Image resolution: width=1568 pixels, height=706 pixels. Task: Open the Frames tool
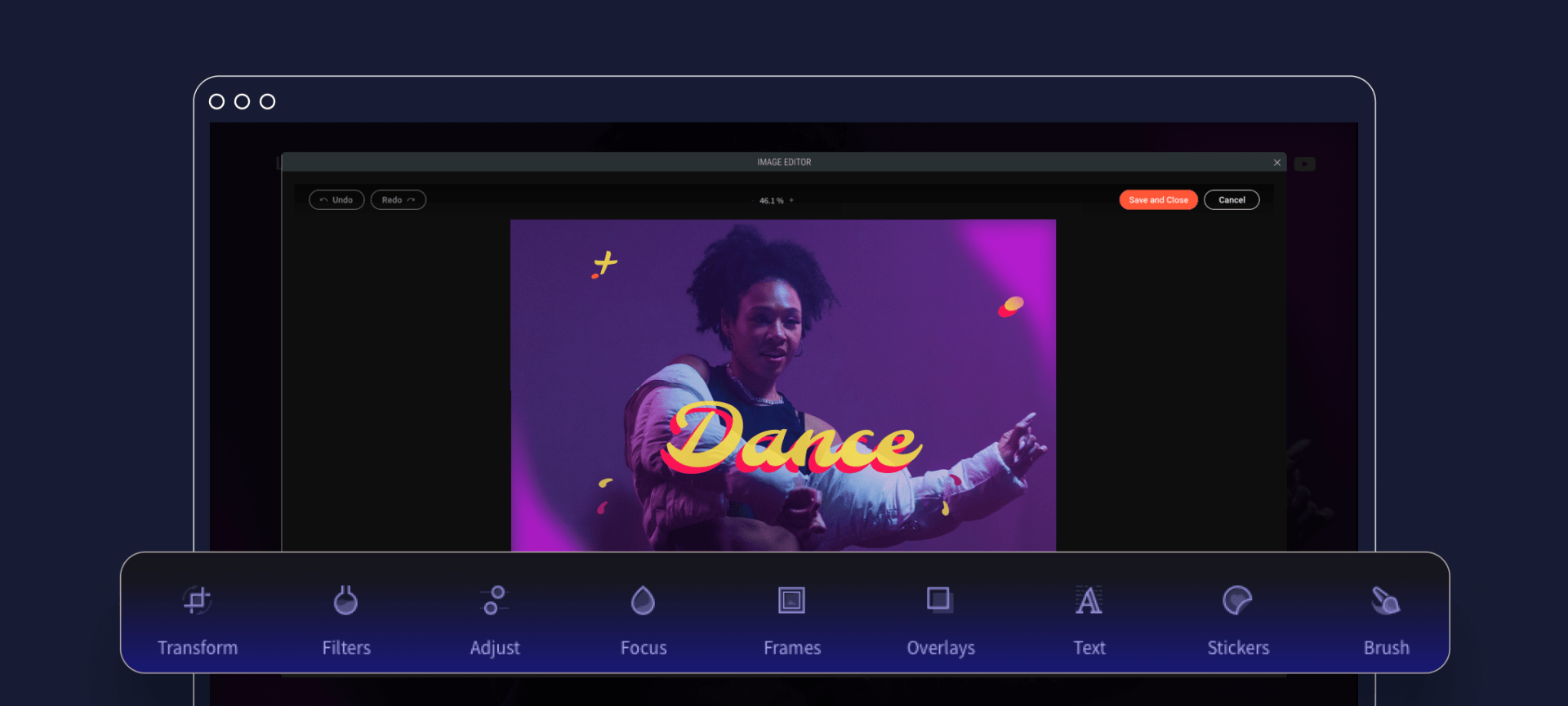coord(792,619)
